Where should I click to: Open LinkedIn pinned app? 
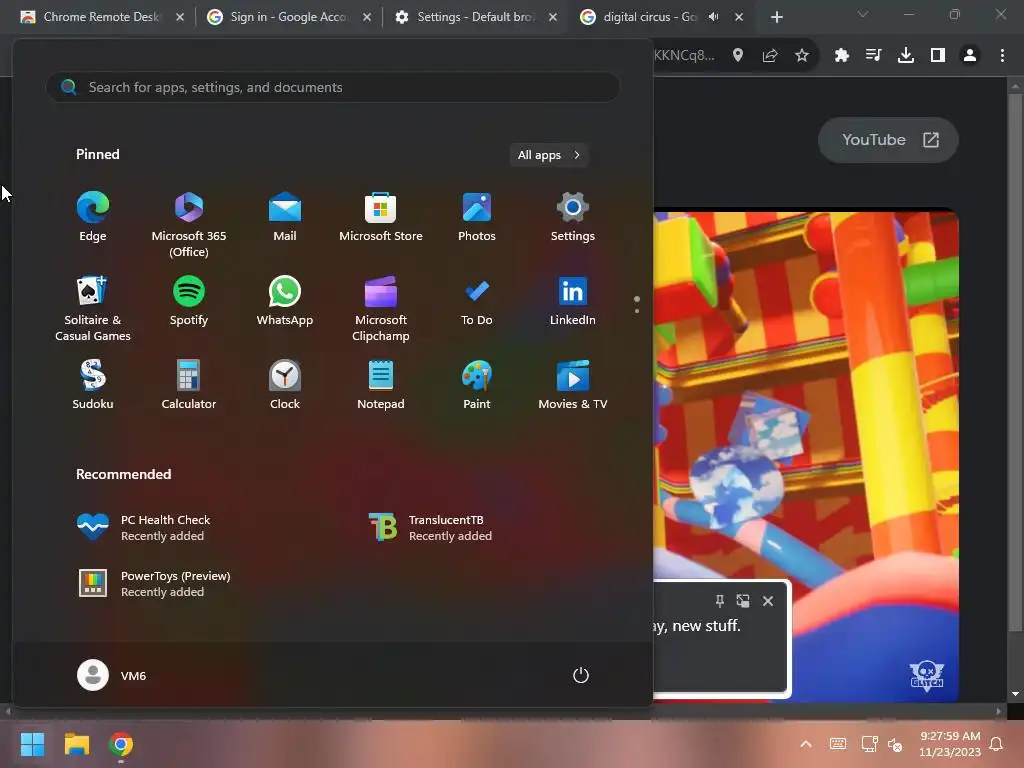pyautogui.click(x=573, y=302)
